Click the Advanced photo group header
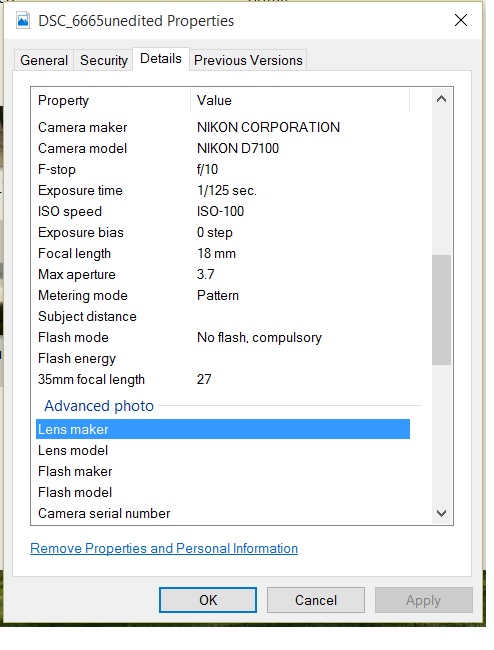The image size is (494, 650). pos(99,406)
